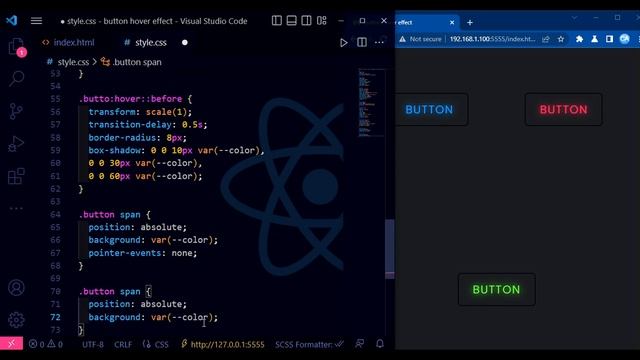The image size is (640, 360).
Task: Open the browser labs flask icon
Action: (x=594, y=39)
